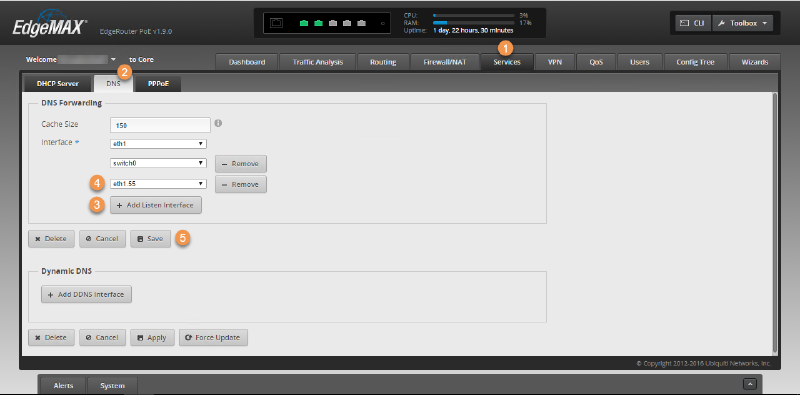800x395 pixels.
Task: Click the "DNS Forwarding" section heading
Action: [x=71, y=103]
